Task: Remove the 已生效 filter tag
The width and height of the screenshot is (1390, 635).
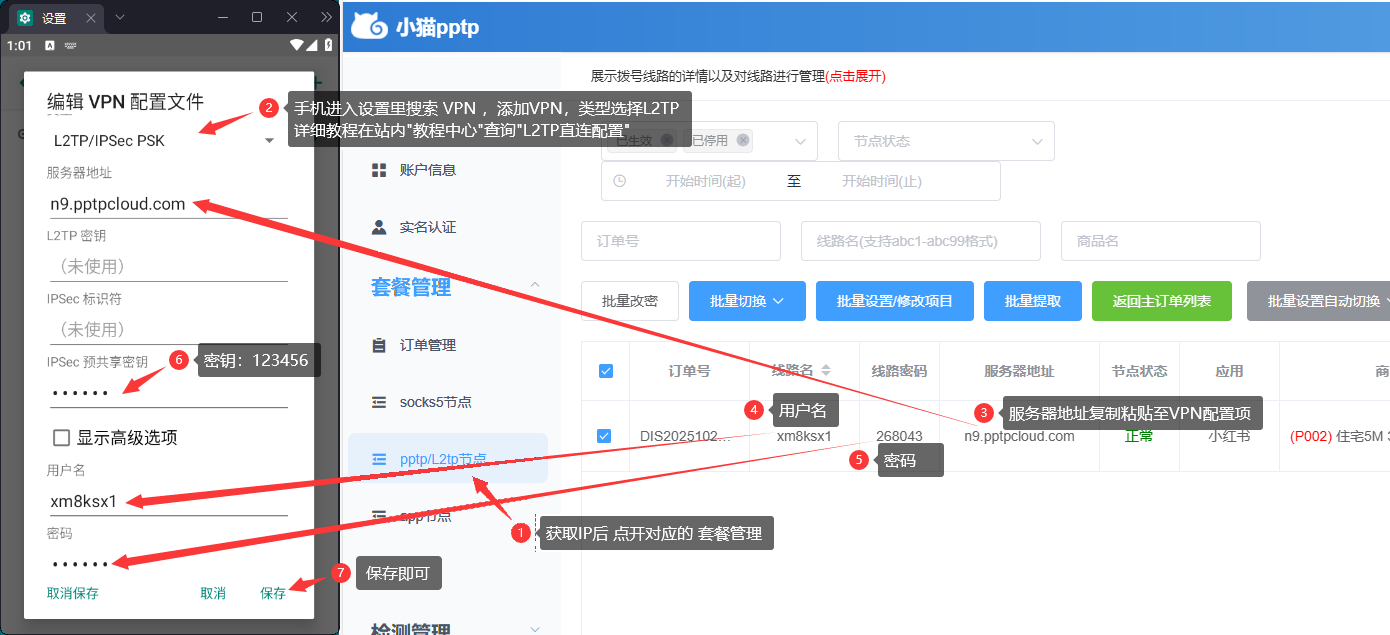Action: pos(667,141)
